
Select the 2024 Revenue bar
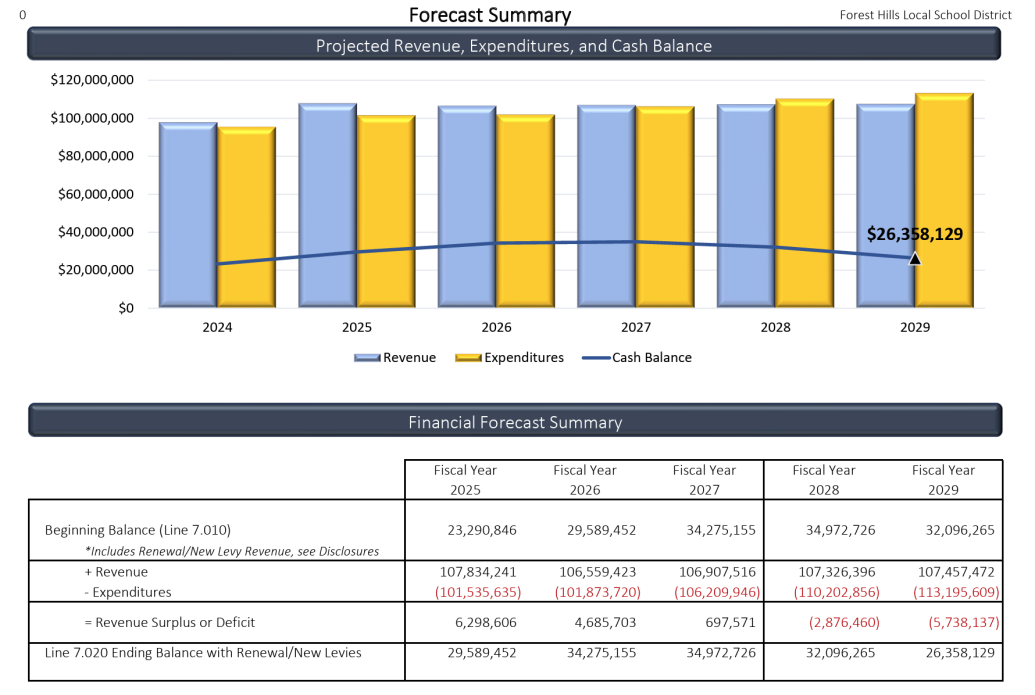pos(185,215)
